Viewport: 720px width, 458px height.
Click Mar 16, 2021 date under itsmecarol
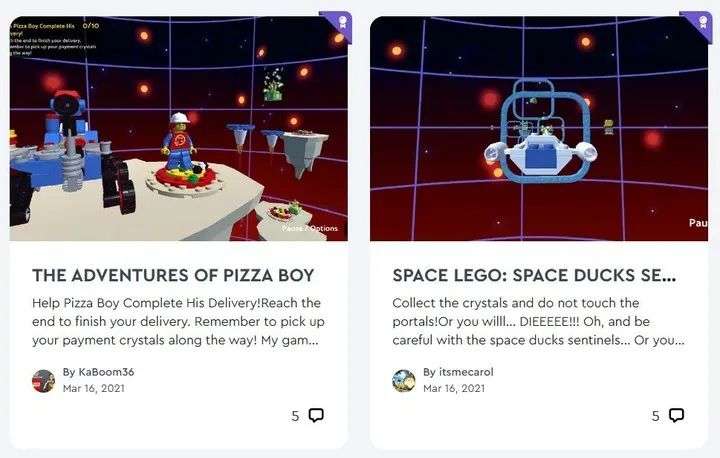pyautogui.click(x=454, y=388)
